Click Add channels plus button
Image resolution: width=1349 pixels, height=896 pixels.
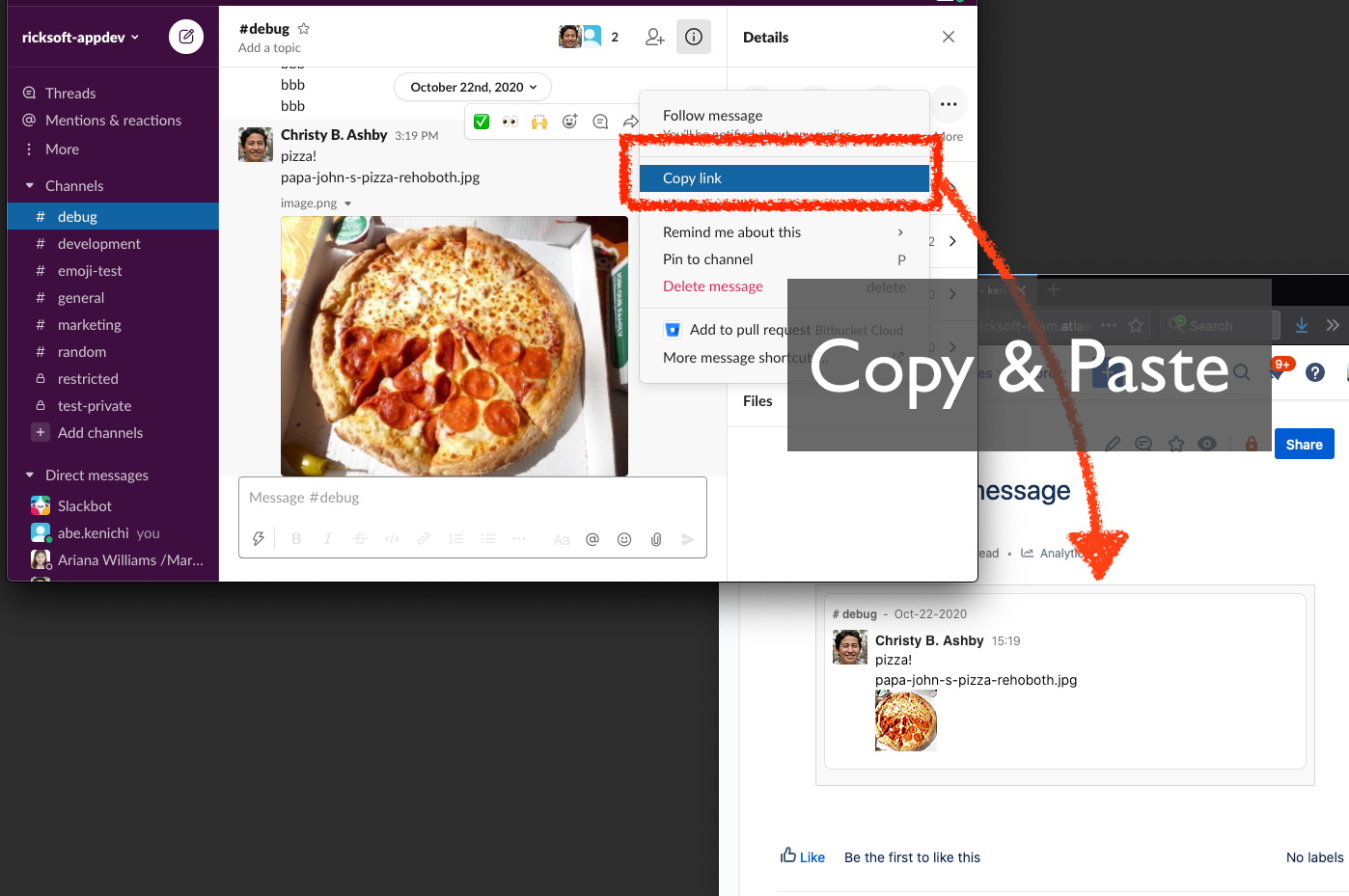41,432
